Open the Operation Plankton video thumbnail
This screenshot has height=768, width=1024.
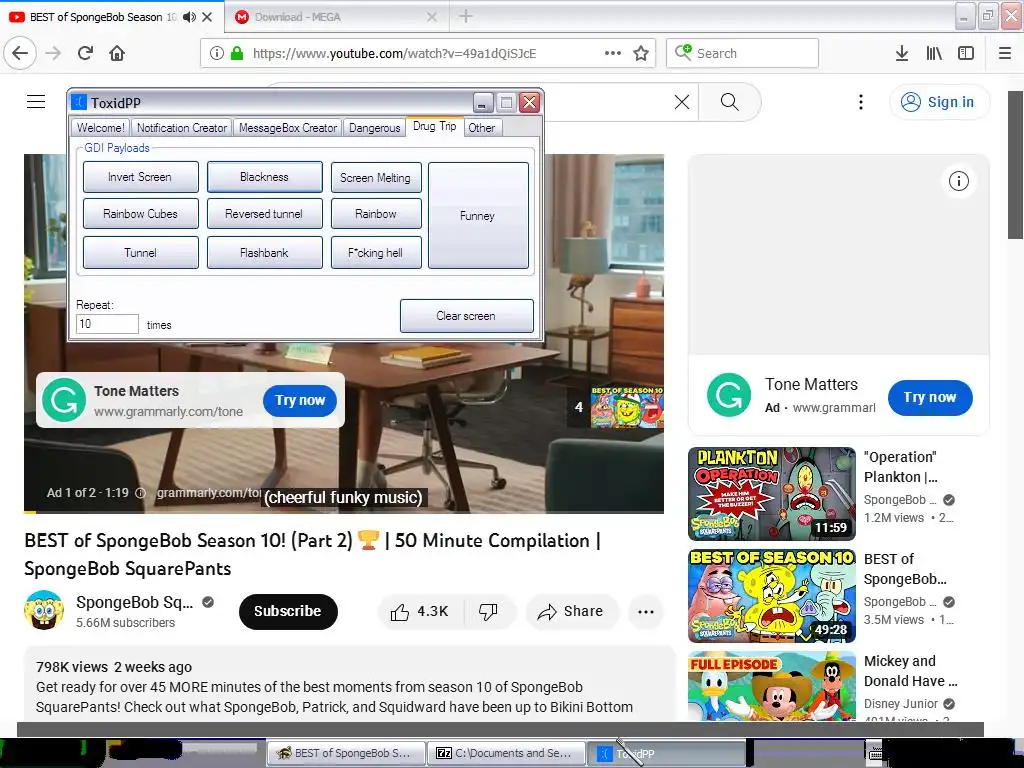tap(771, 494)
